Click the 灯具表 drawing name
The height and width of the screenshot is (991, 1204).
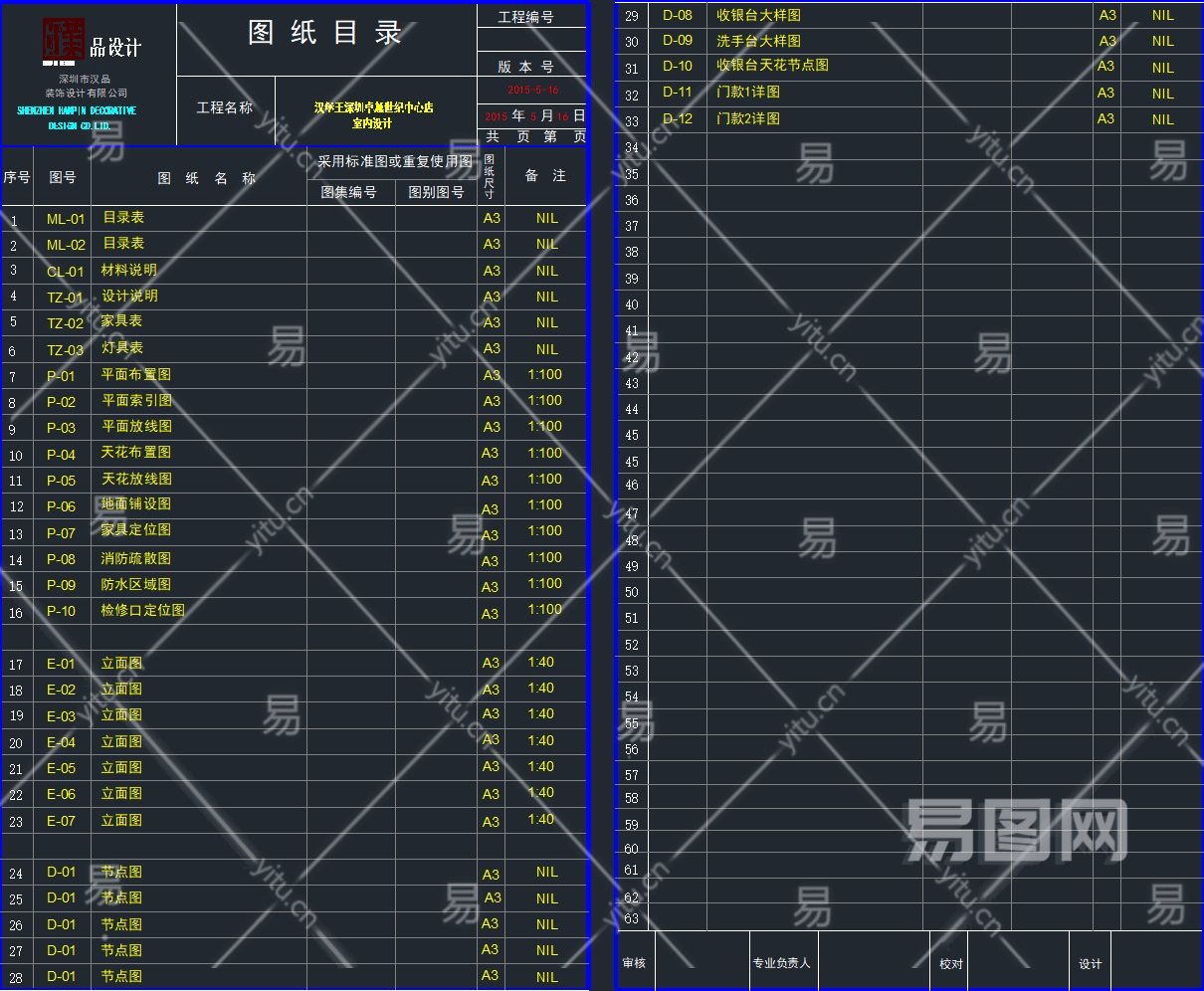[x=122, y=348]
